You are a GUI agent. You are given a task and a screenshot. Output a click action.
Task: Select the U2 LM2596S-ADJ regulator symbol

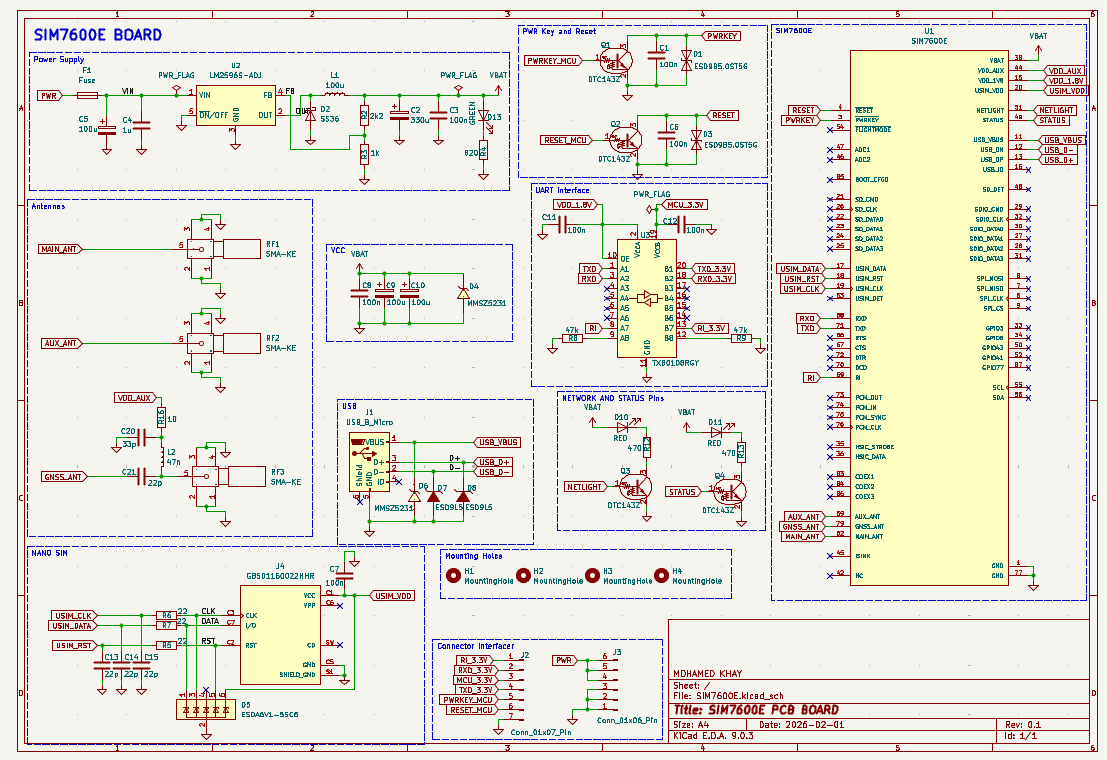(x=235, y=105)
